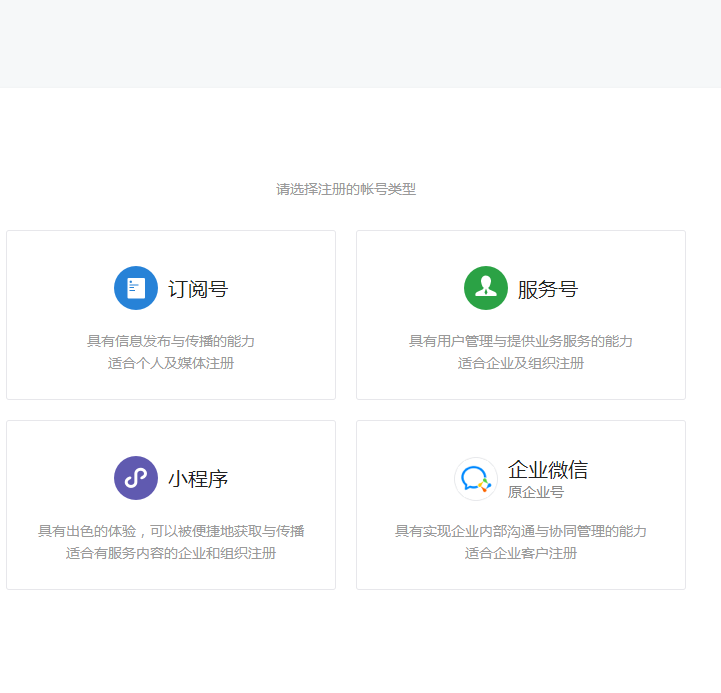Click 具有用户管理与提供业务服务的能力 description line
Viewport: 721px width, 693px height.
(x=521, y=341)
